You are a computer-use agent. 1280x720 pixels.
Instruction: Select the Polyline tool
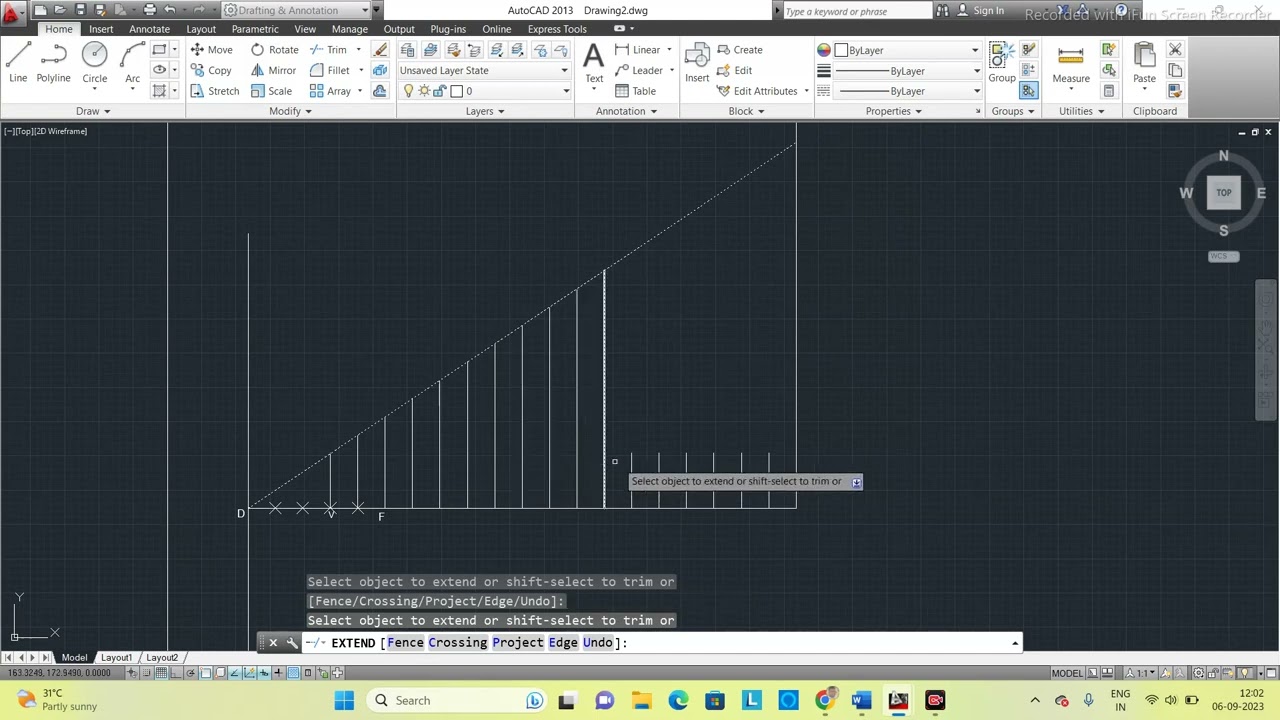tap(54, 63)
